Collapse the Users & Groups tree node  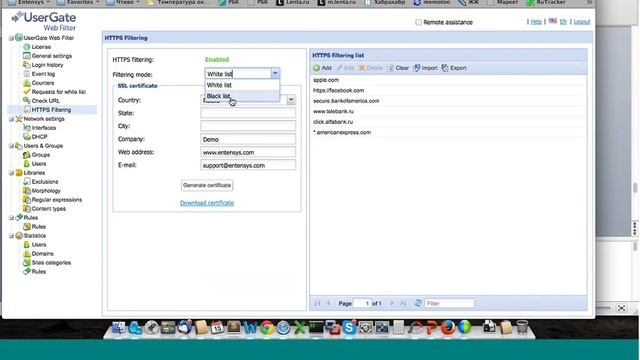pos(11,146)
